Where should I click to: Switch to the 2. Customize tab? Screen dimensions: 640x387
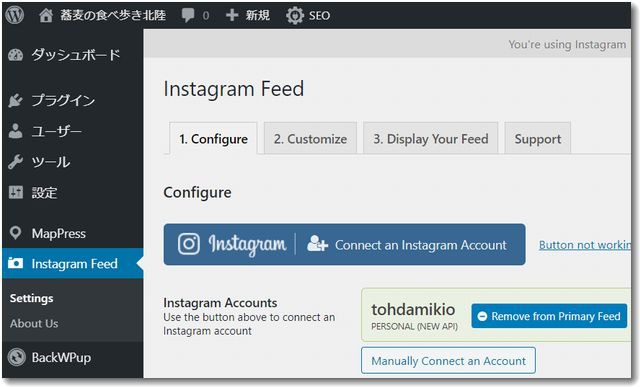310,139
